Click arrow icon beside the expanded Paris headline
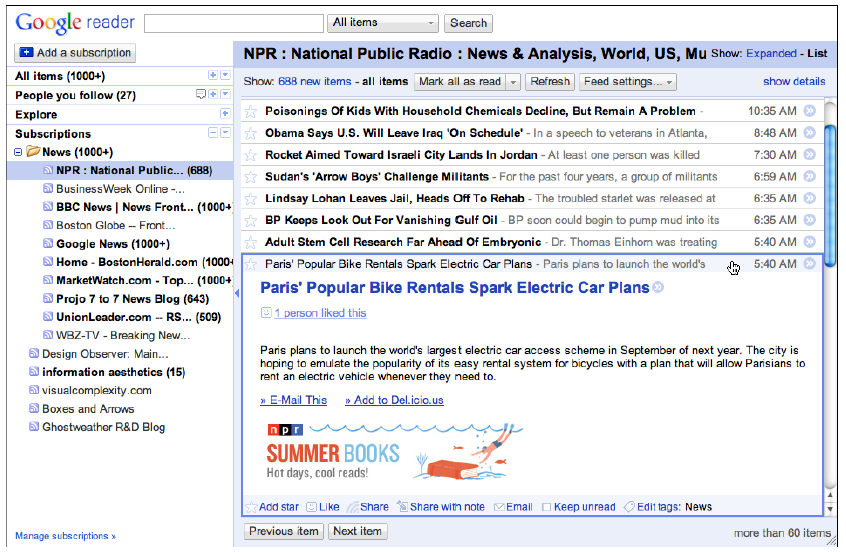Viewport: 846px width, 552px height. point(658,288)
